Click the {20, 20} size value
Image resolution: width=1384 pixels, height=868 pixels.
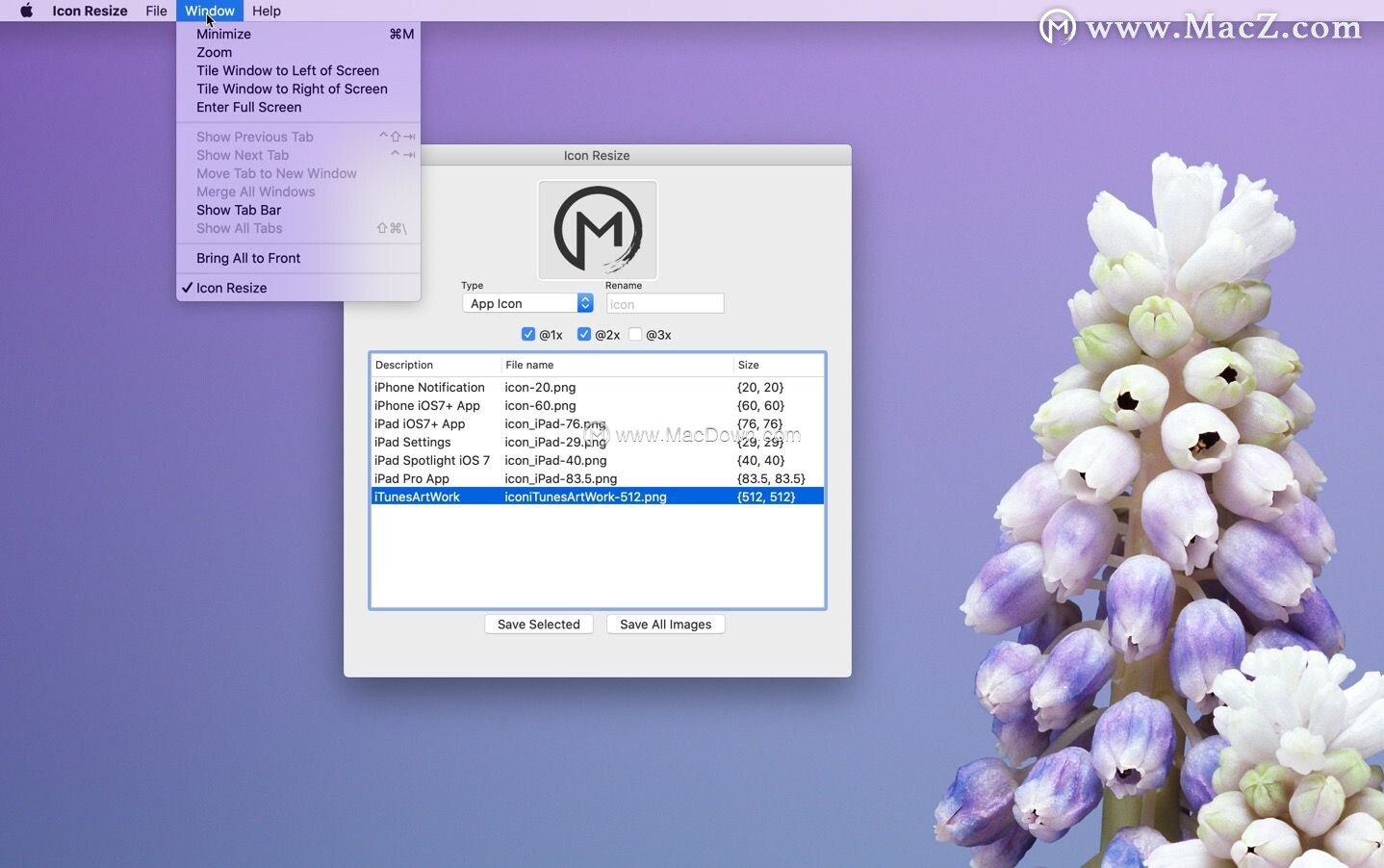(x=760, y=387)
